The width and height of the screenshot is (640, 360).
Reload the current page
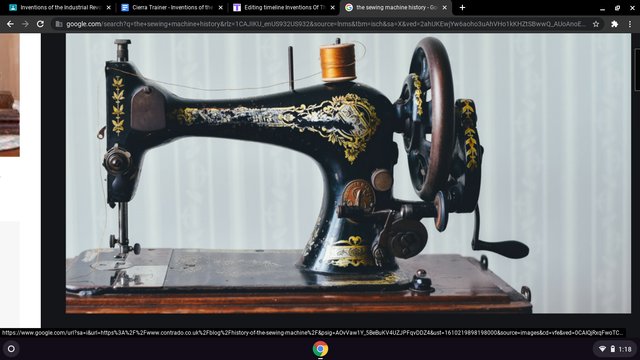point(40,24)
